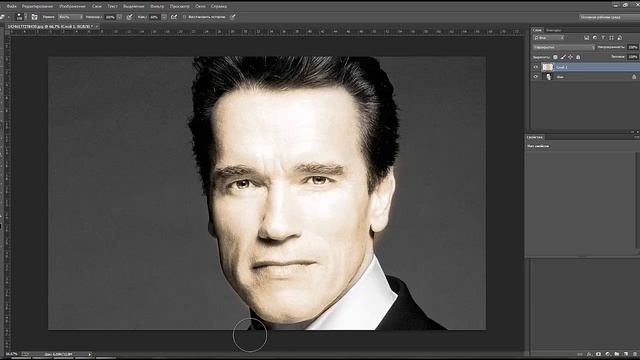The height and width of the screenshot is (360, 640).
Task: Open the Свойства panel options menu
Action: coord(637,138)
